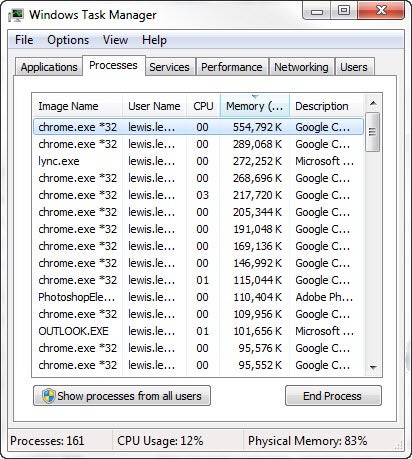The height and width of the screenshot is (459, 412).
Task: Click Adobe Ph... description cell
Action: [x=324, y=297]
